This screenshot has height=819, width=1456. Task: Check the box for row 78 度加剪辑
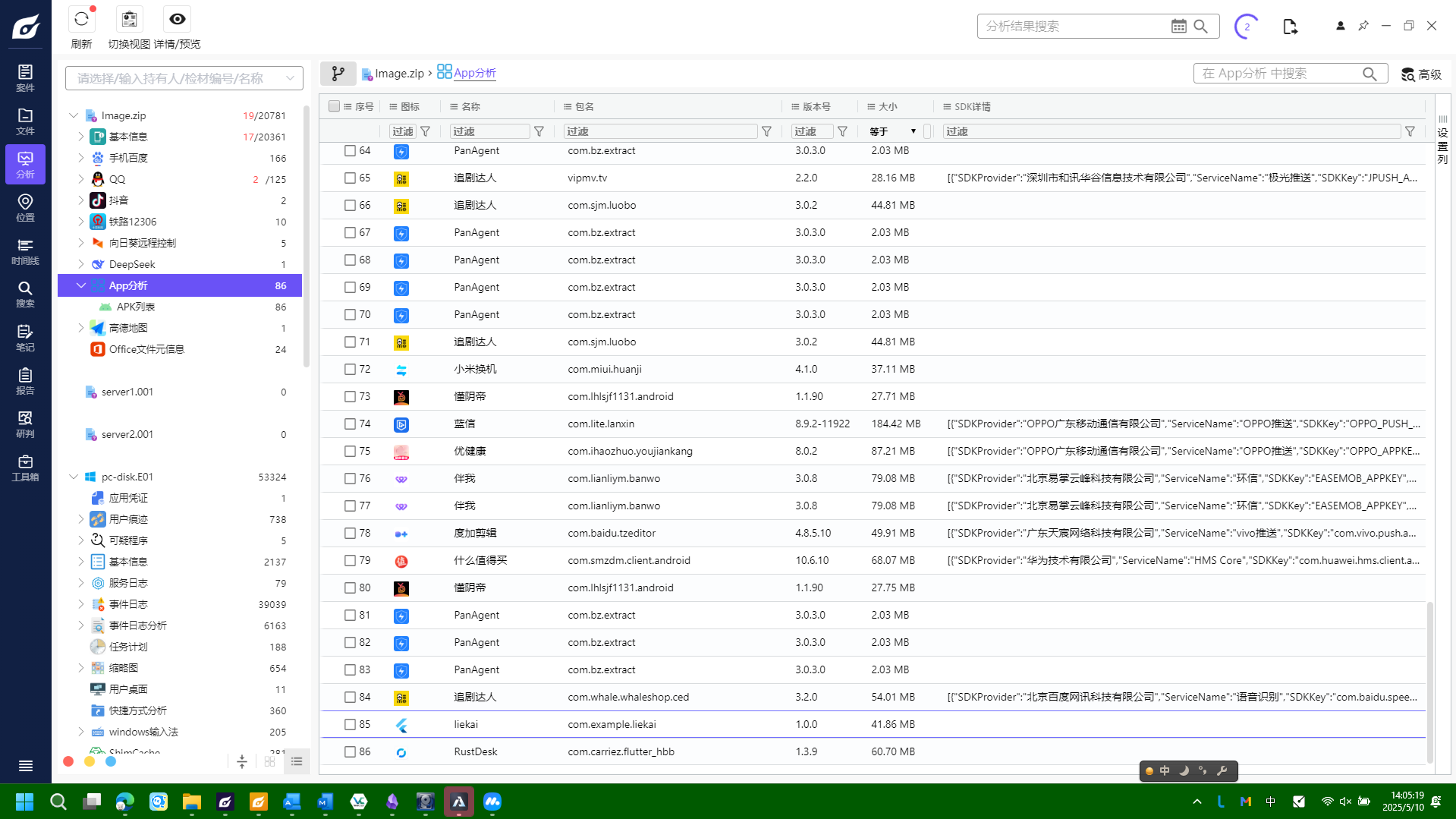[x=350, y=533]
